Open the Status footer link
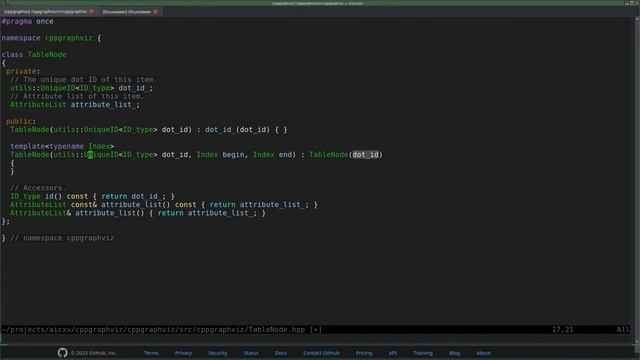 251,353
